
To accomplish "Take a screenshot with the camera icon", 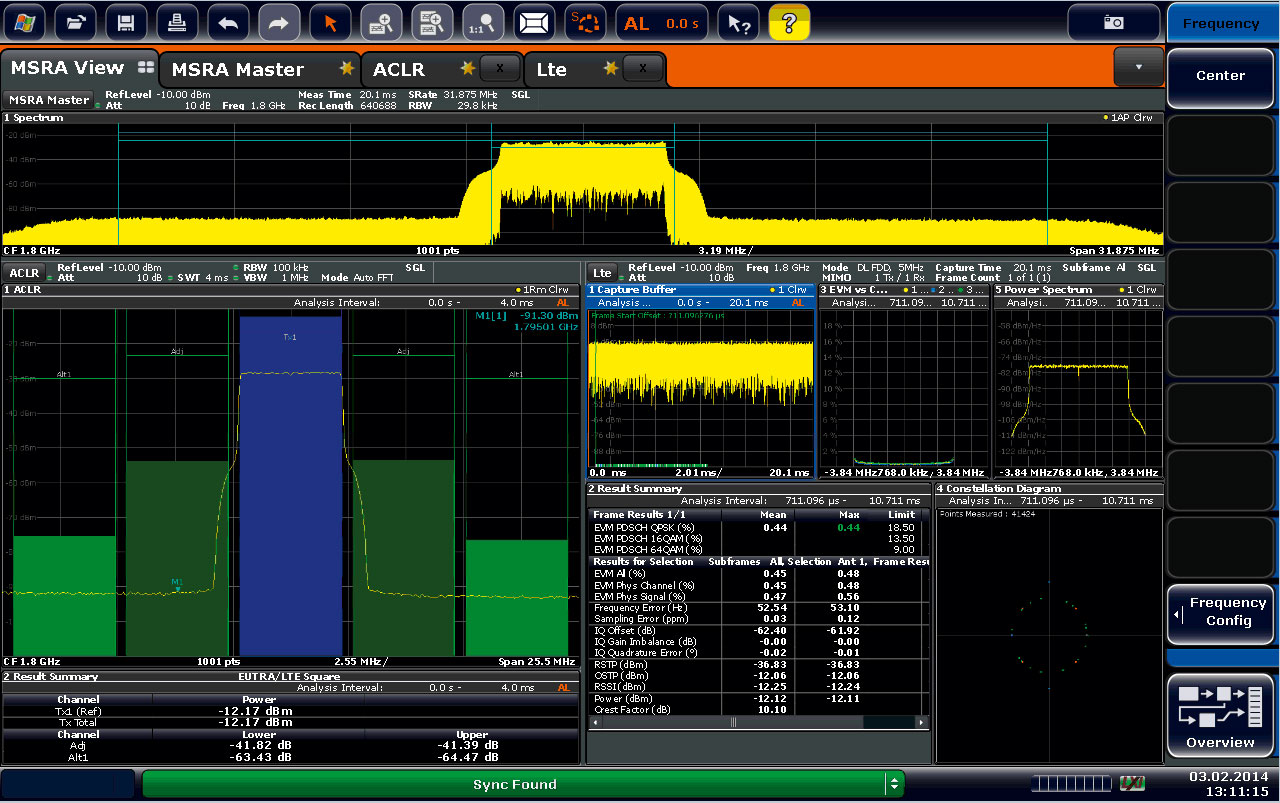I will pos(1112,22).
